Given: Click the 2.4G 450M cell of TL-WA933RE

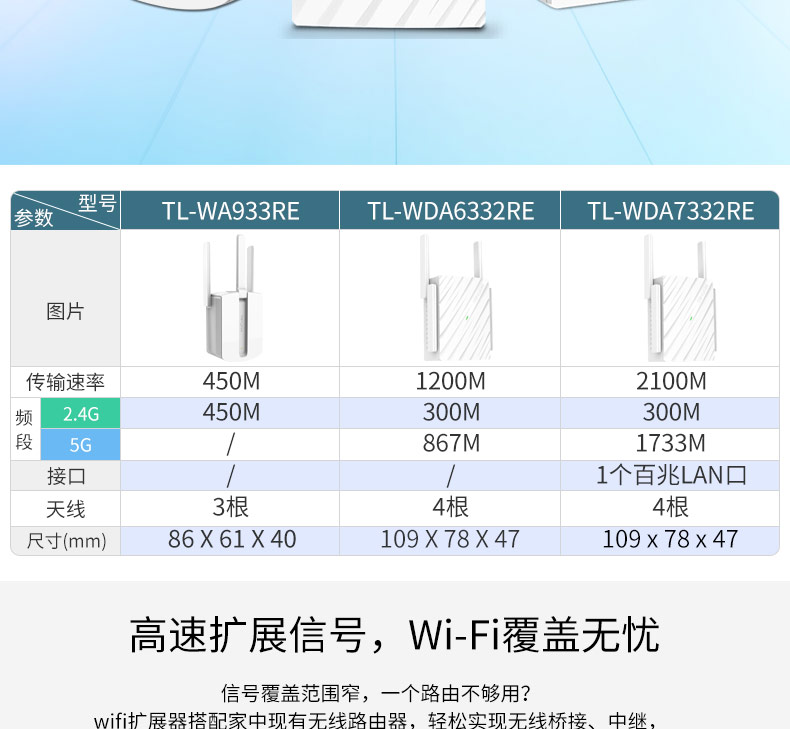Looking at the screenshot, I should (231, 413).
